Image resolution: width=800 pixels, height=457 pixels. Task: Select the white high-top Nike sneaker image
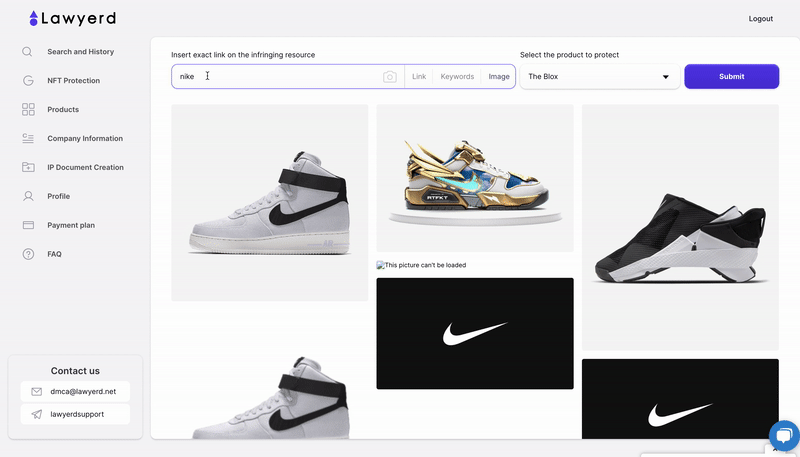269,202
